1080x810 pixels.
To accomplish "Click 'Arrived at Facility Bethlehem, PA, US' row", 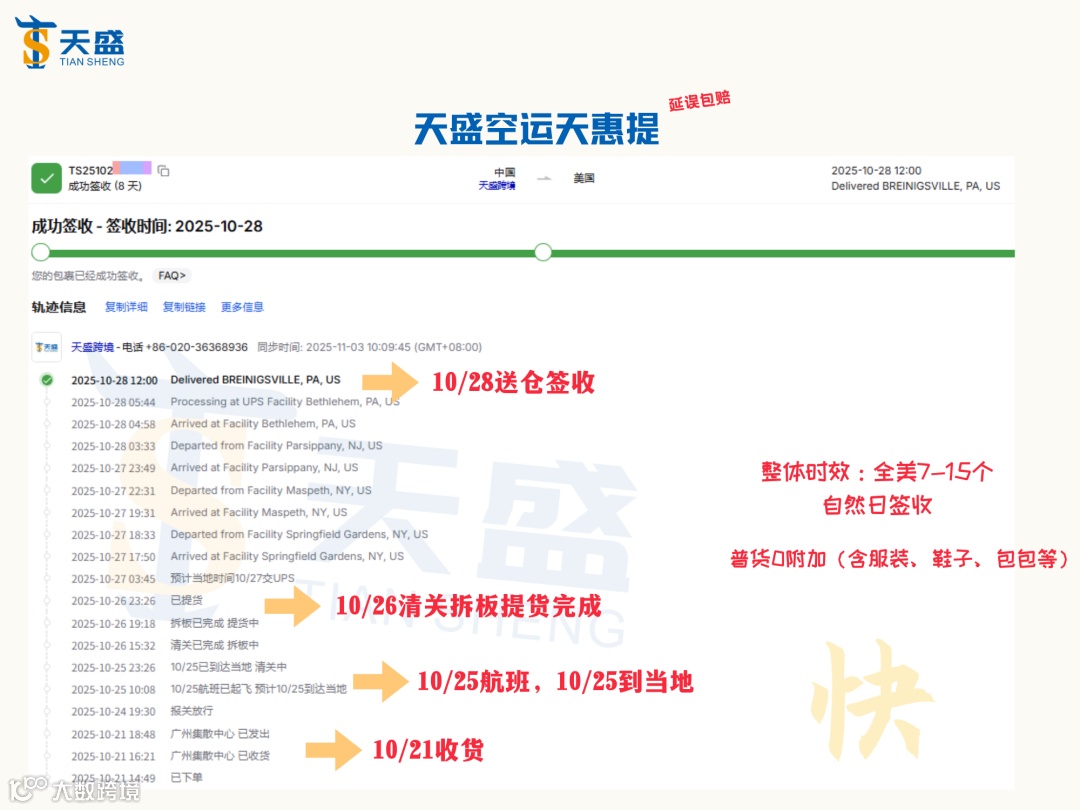I will 214,424.
